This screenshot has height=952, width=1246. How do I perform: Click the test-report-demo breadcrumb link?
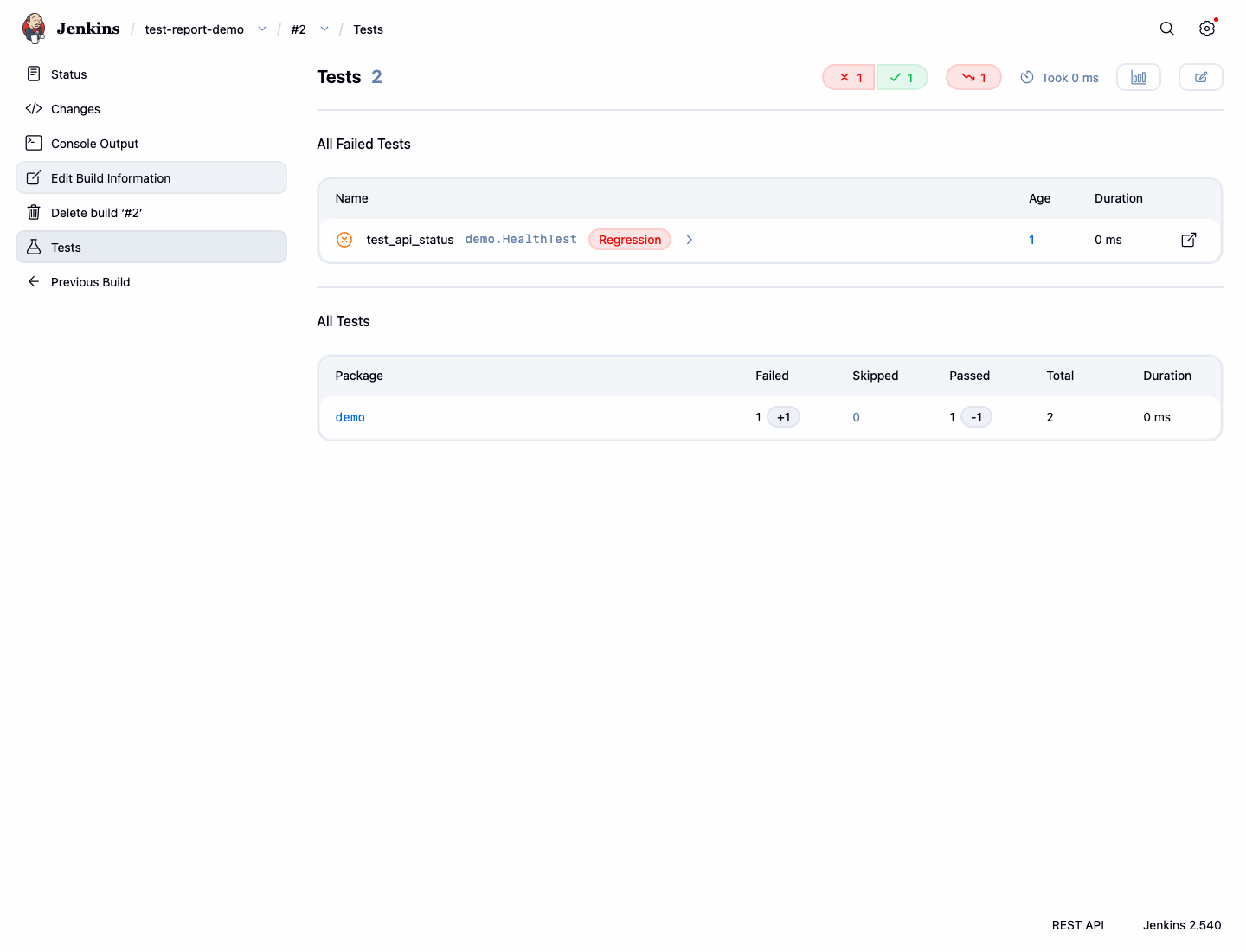(195, 29)
